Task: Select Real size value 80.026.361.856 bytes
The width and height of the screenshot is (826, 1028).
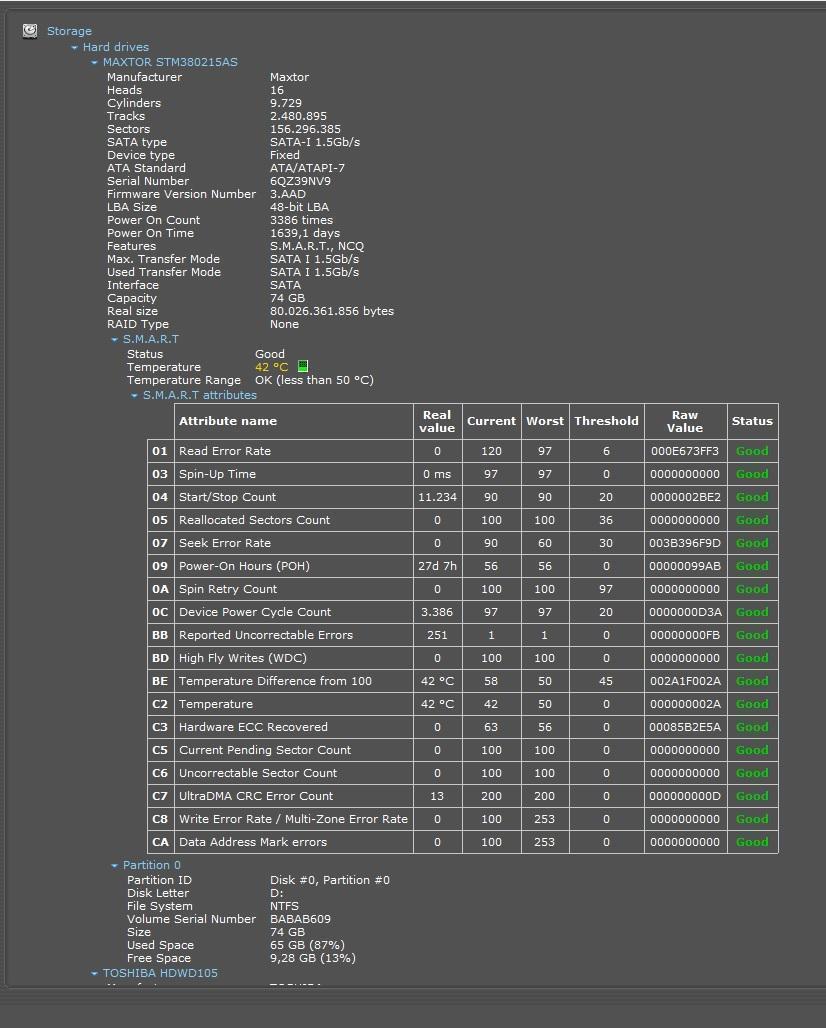Action: (x=332, y=311)
